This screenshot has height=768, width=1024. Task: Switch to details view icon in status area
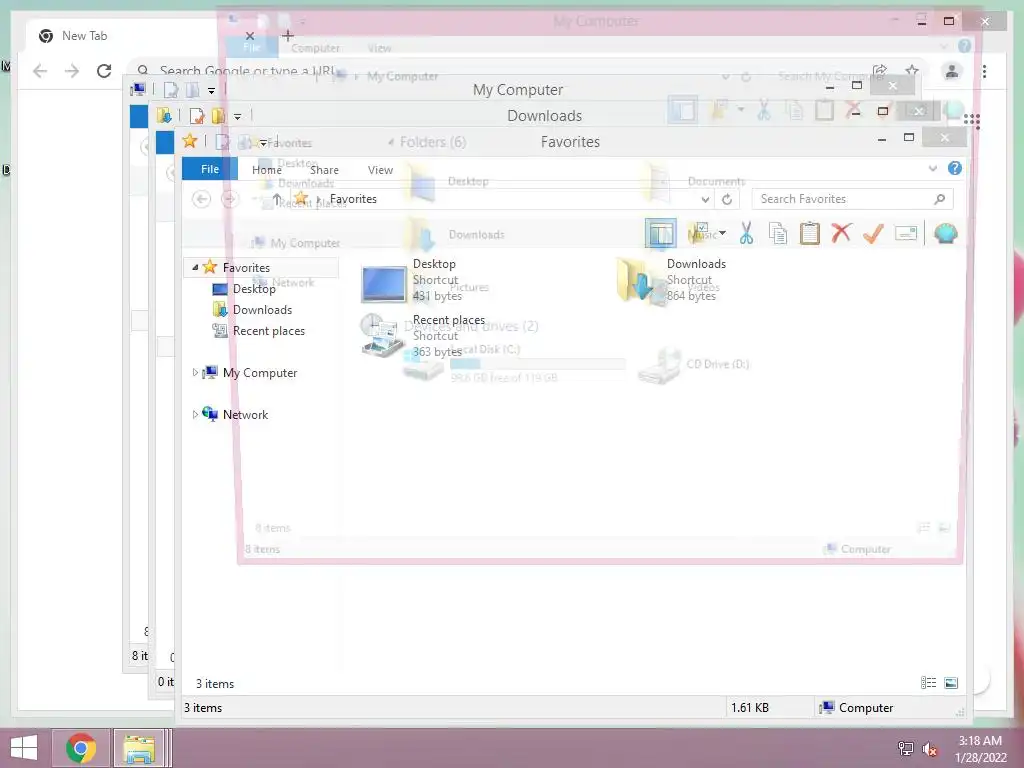pyautogui.click(x=929, y=683)
